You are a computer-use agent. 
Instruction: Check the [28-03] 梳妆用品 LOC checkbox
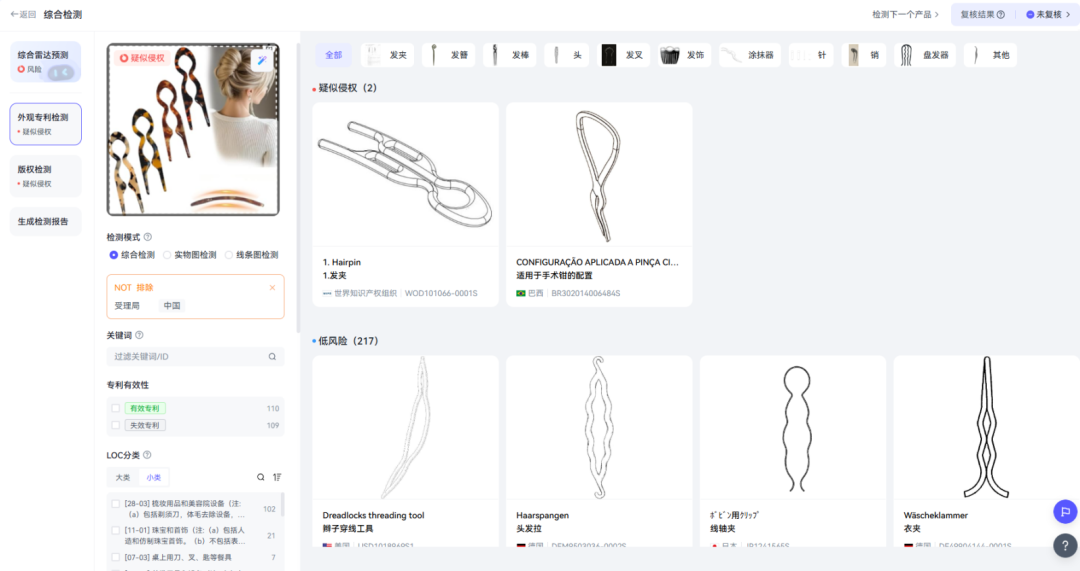[x=116, y=504]
